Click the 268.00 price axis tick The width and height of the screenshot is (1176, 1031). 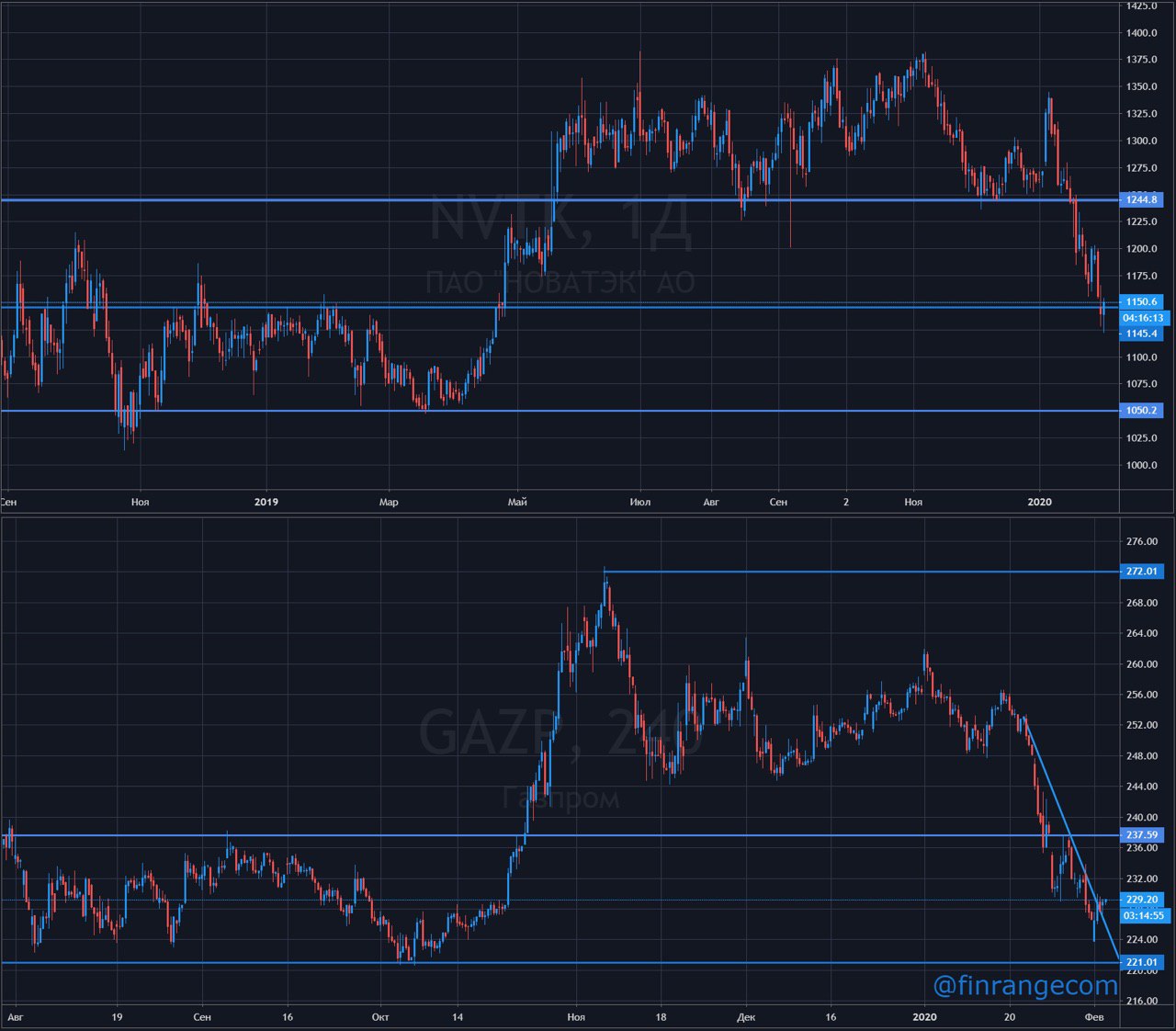tap(1142, 604)
